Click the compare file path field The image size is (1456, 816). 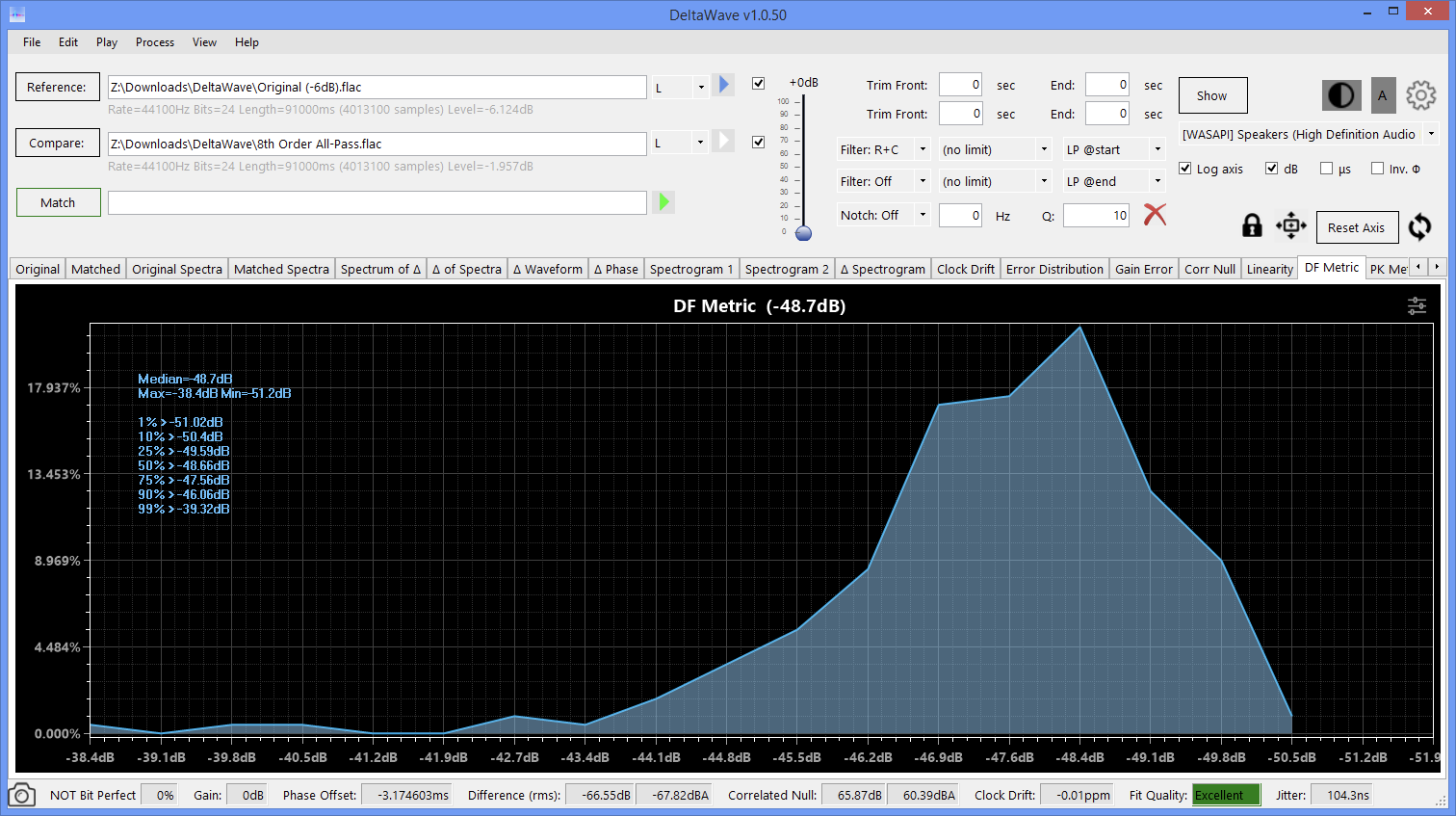377,144
